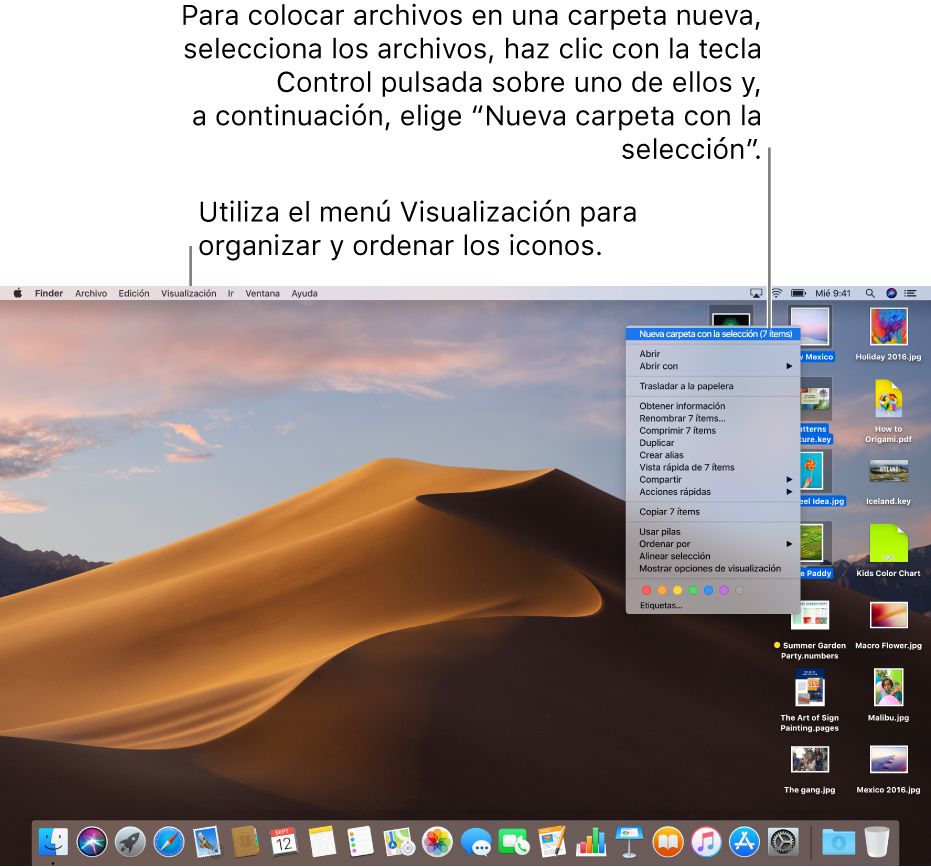The image size is (931, 867).
Task: Open System Preferences gear icon
Action: (x=782, y=841)
